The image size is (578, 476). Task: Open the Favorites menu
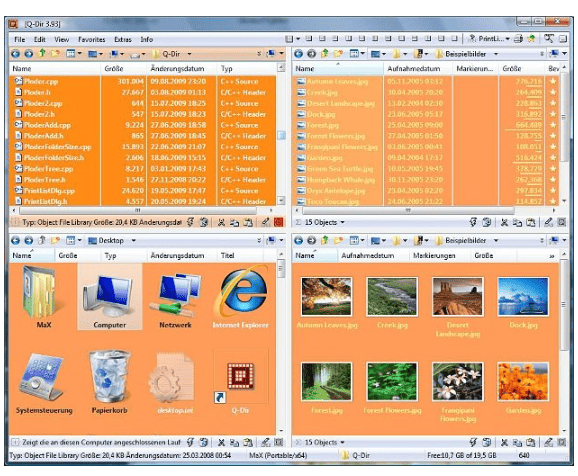[x=91, y=39]
